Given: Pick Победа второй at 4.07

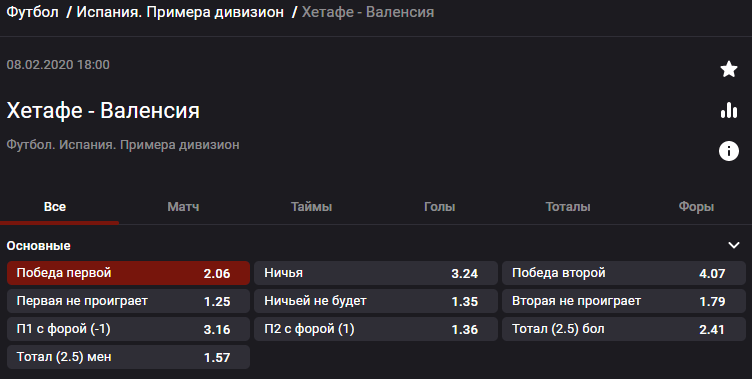Looking at the screenshot, I should point(624,273).
